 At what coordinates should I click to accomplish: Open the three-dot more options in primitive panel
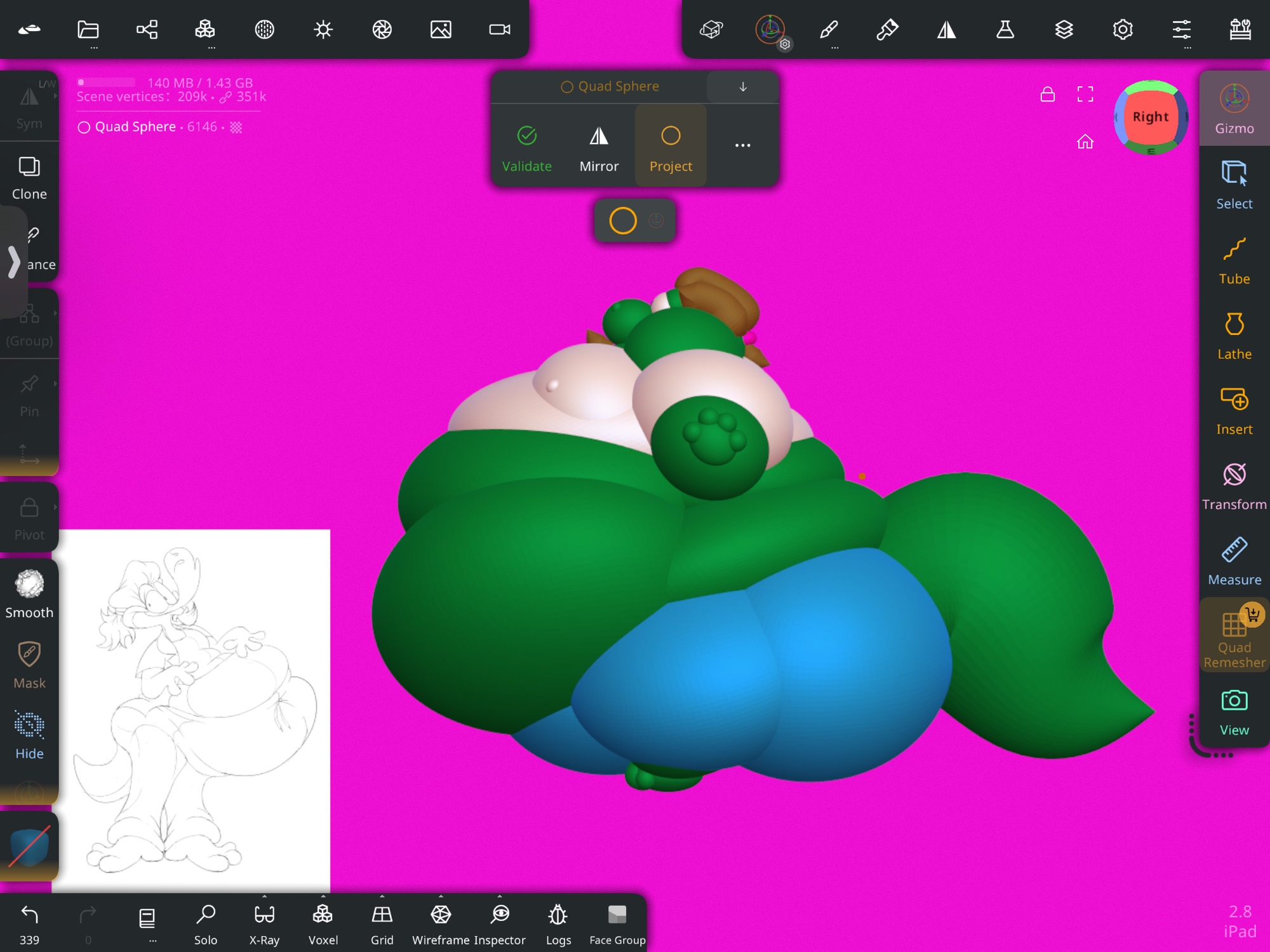[x=742, y=145]
